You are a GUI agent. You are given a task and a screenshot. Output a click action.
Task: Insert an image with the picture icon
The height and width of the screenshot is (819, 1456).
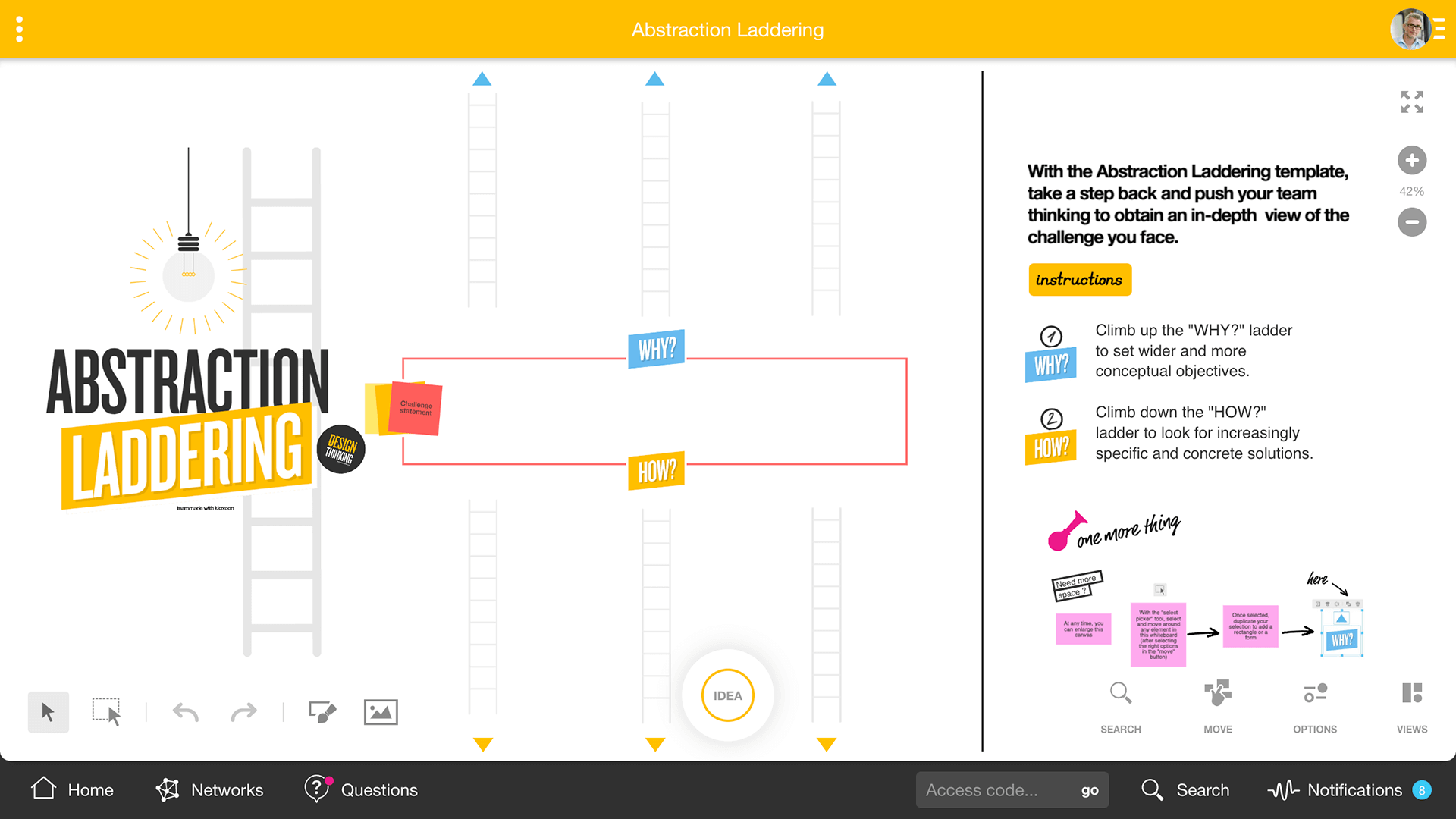pos(381,712)
